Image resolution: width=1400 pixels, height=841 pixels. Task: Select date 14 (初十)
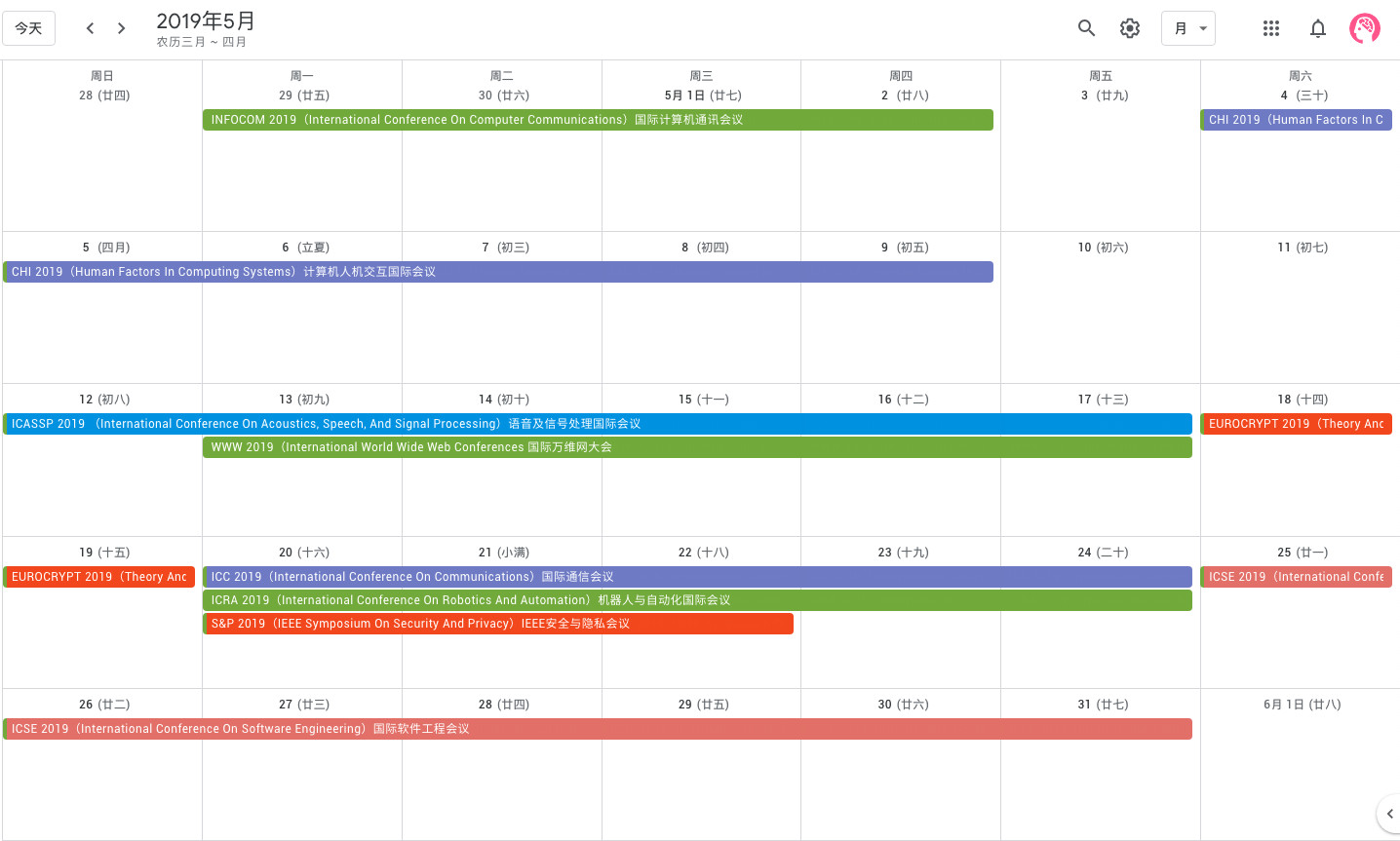504,400
